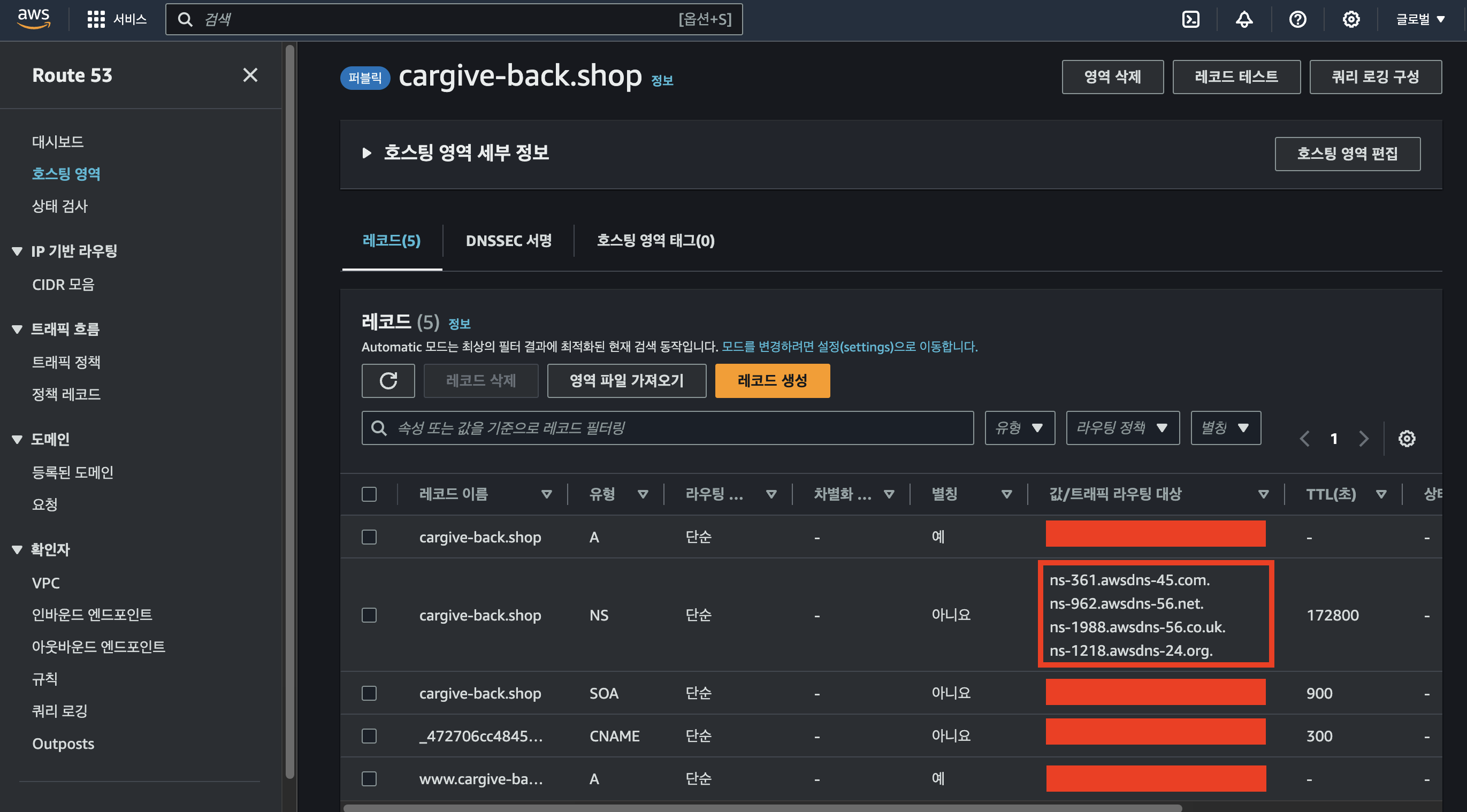
Task: Click the orange 레코드 생성 button
Action: (x=772, y=380)
